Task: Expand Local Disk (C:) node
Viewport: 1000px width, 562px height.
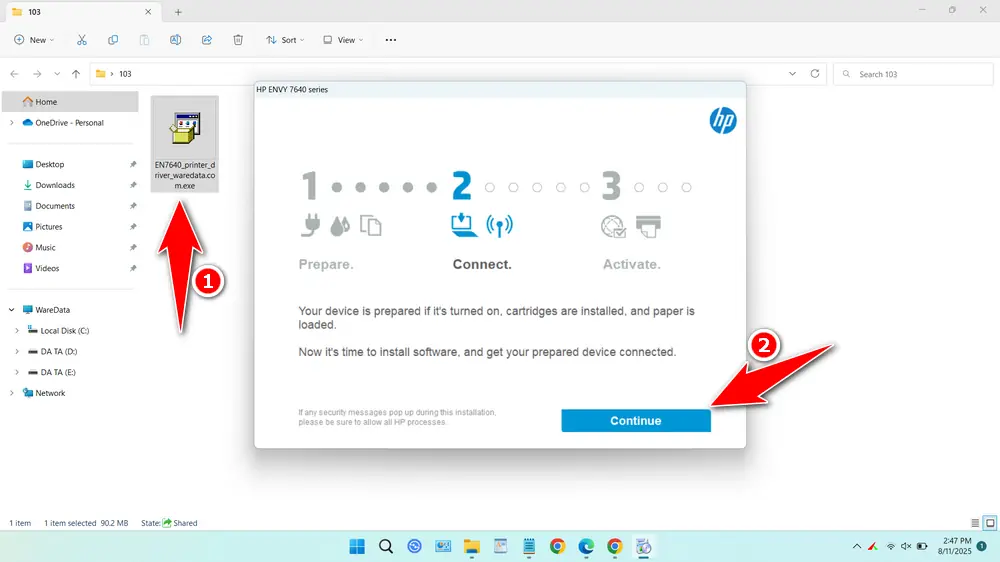Action: point(17,330)
